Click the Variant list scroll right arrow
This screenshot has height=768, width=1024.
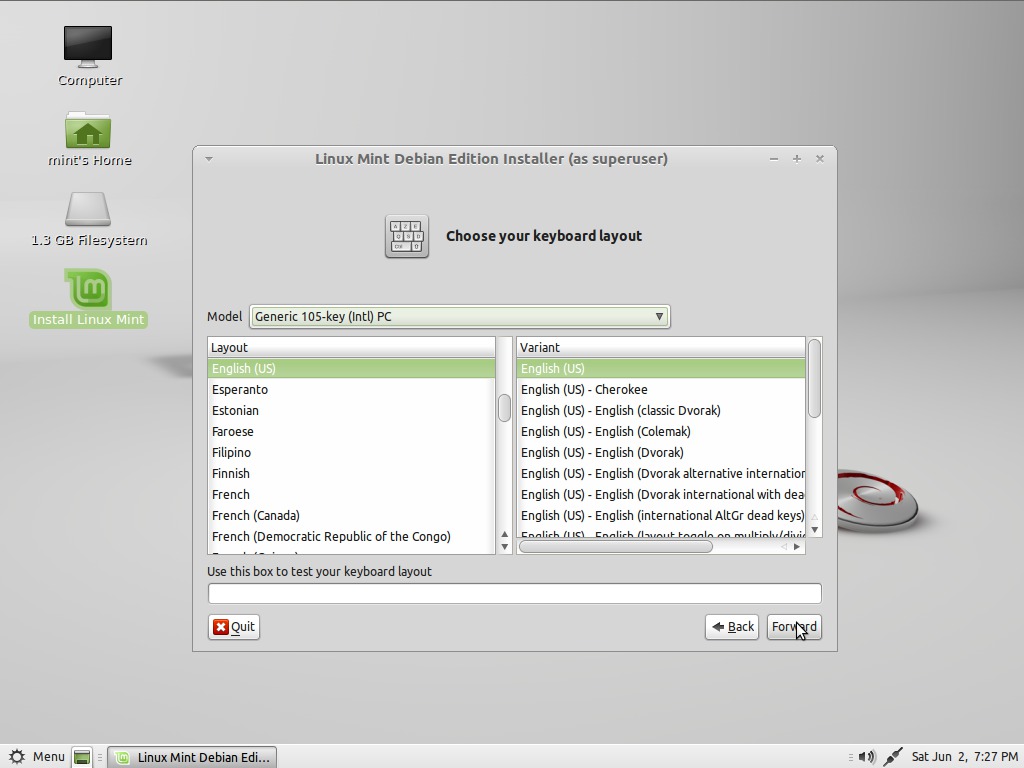pos(797,547)
